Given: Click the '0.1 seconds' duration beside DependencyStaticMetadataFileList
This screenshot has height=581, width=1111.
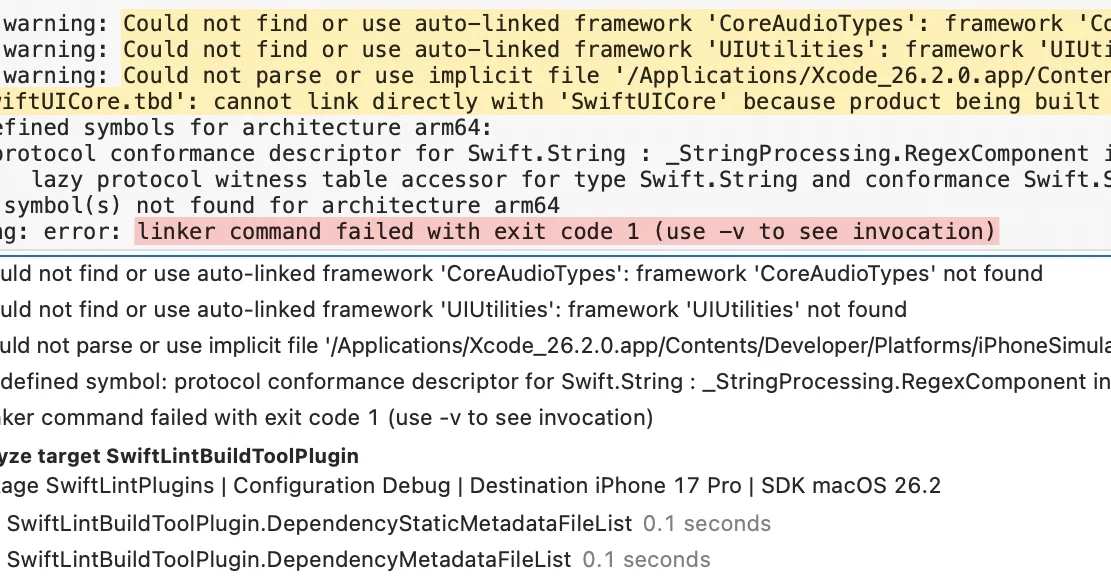Looking at the screenshot, I should (707, 523).
